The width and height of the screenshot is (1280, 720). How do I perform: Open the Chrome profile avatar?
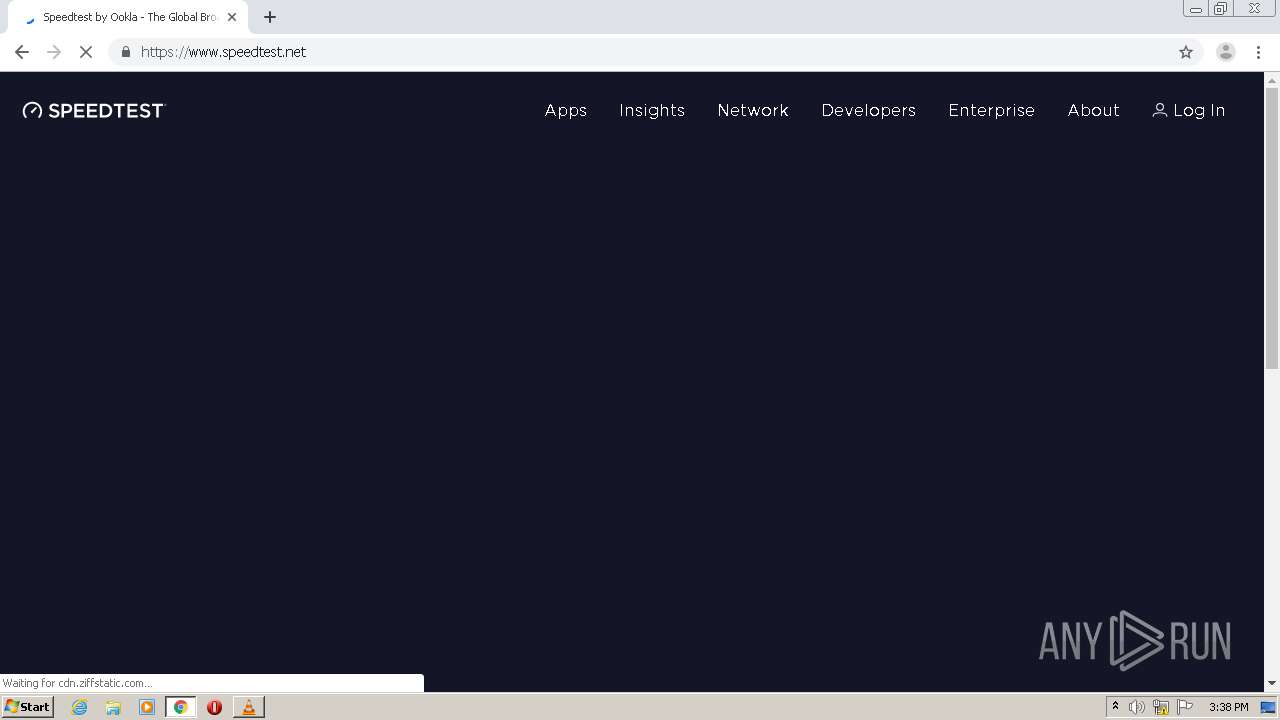tap(1226, 52)
